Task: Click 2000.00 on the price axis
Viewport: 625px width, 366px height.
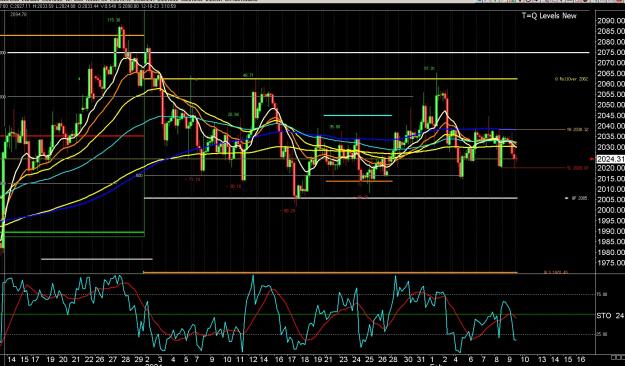Action: pyautogui.click(x=611, y=210)
